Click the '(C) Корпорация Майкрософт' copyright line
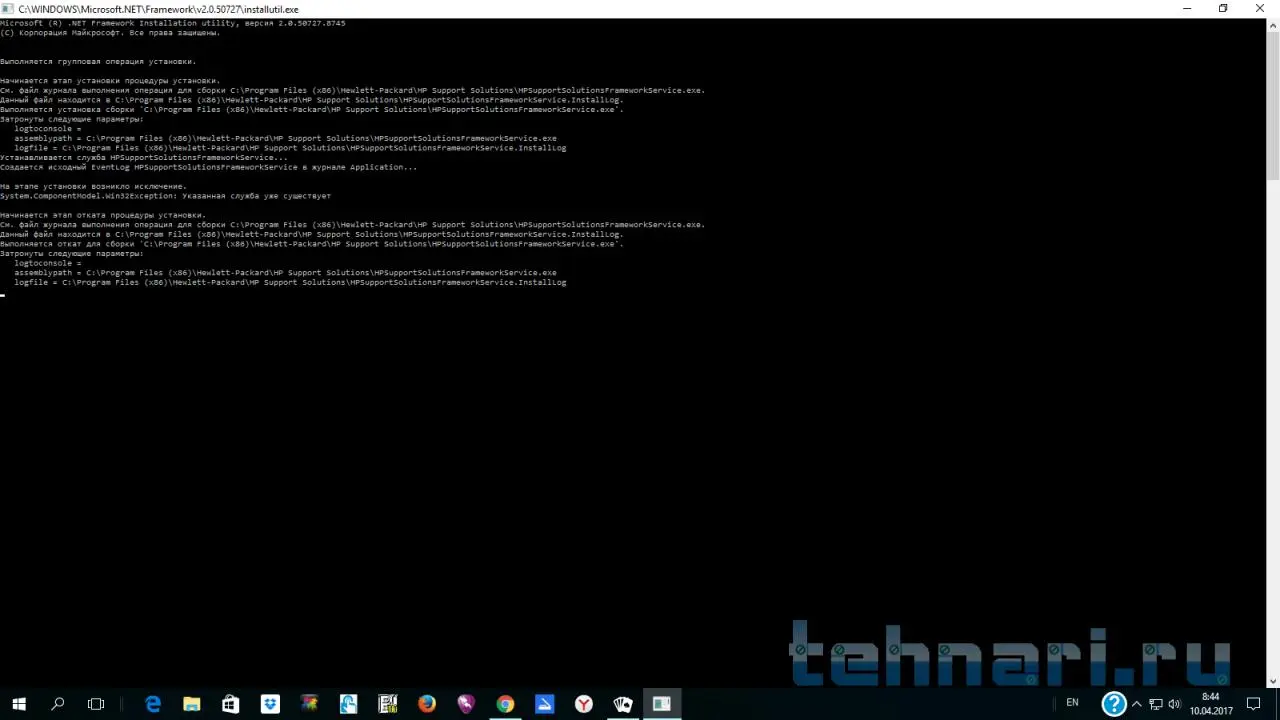The image size is (1280, 720). point(110,33)
